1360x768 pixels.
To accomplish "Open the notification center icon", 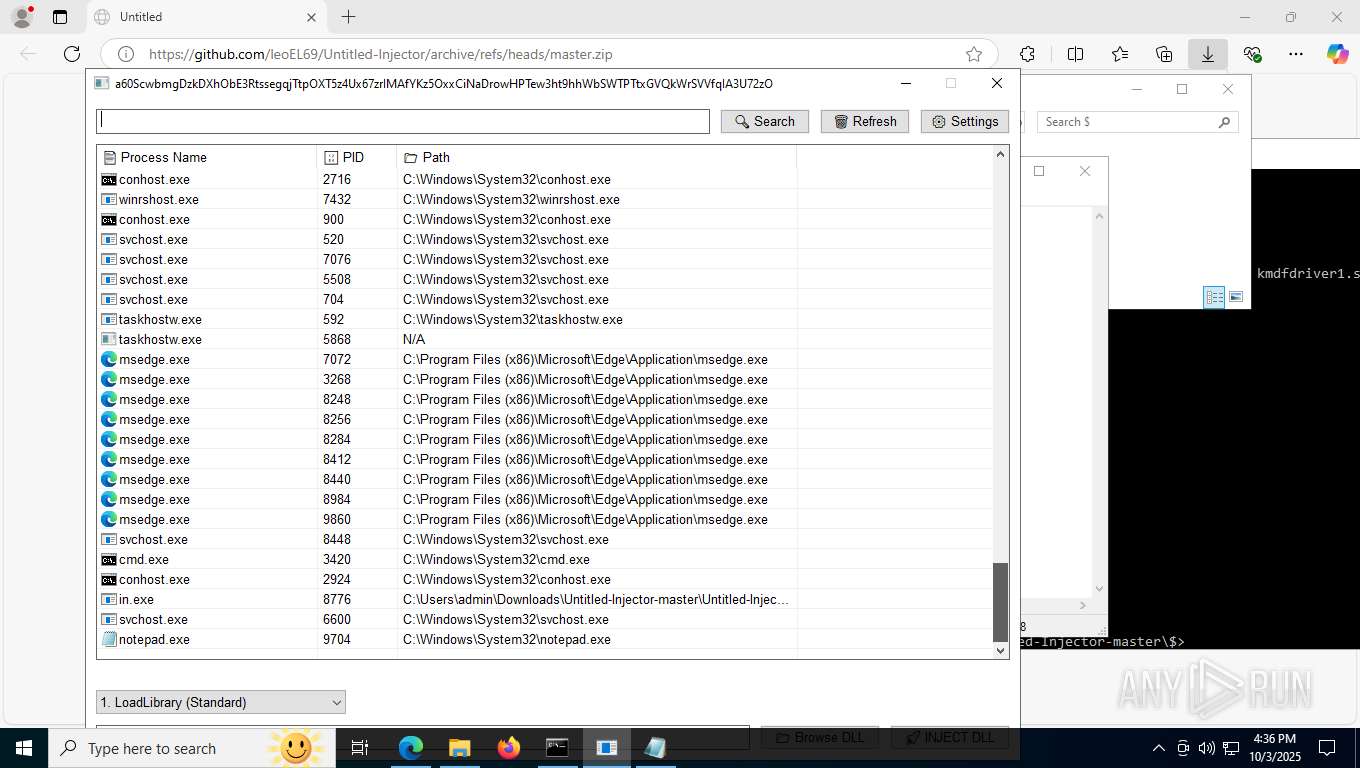I will click(x=1327, y=748).
